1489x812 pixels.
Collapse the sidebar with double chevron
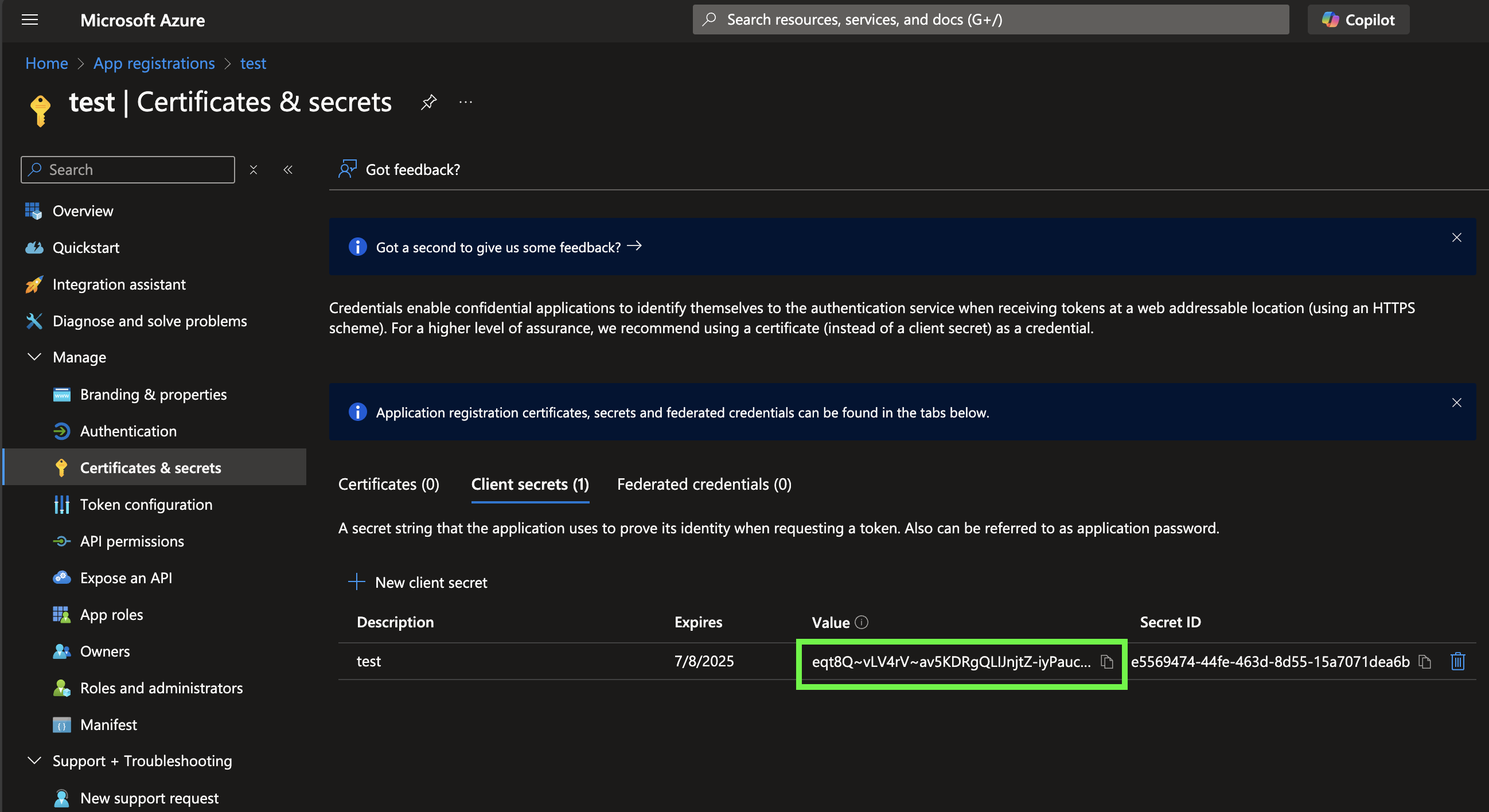(288, 169)
